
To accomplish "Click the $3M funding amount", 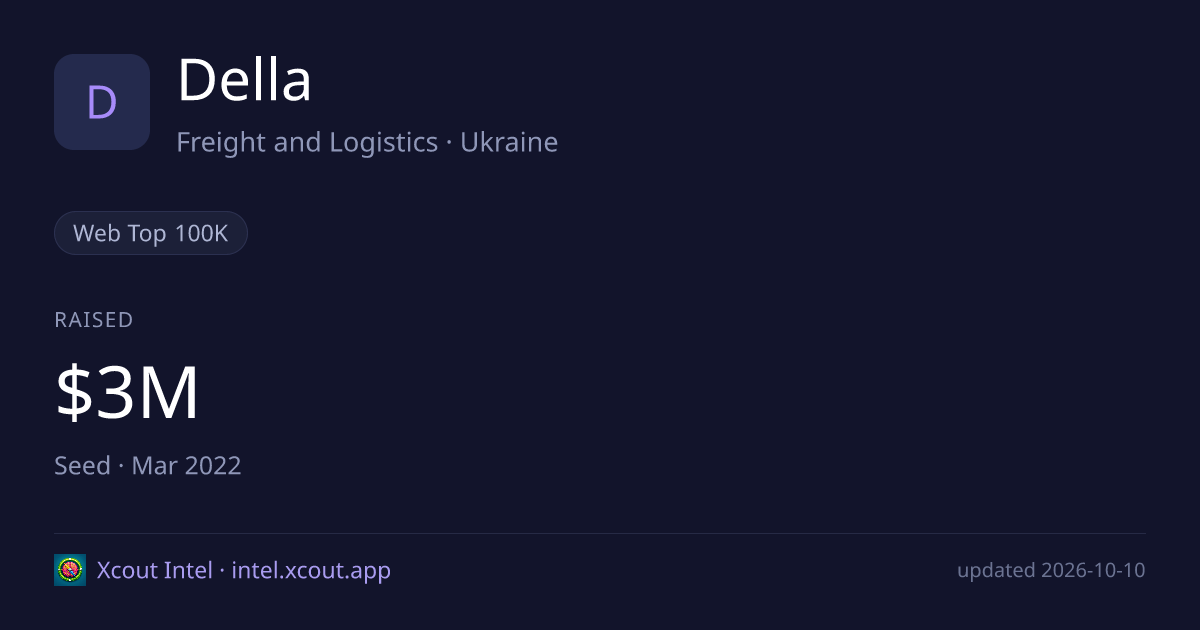I will (127, 394).
